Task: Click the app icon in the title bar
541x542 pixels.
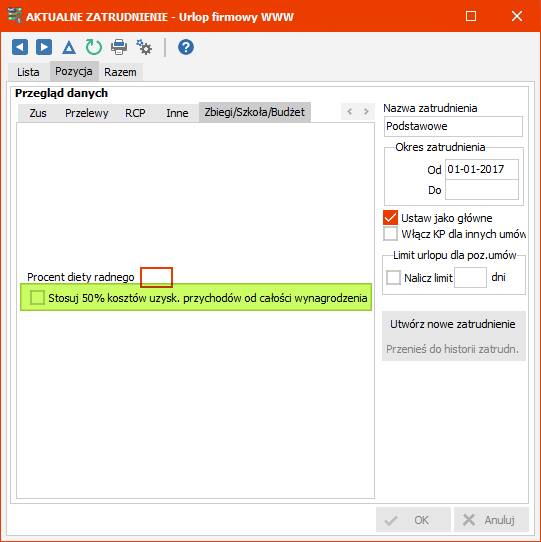Action: (x=15, y=16)
